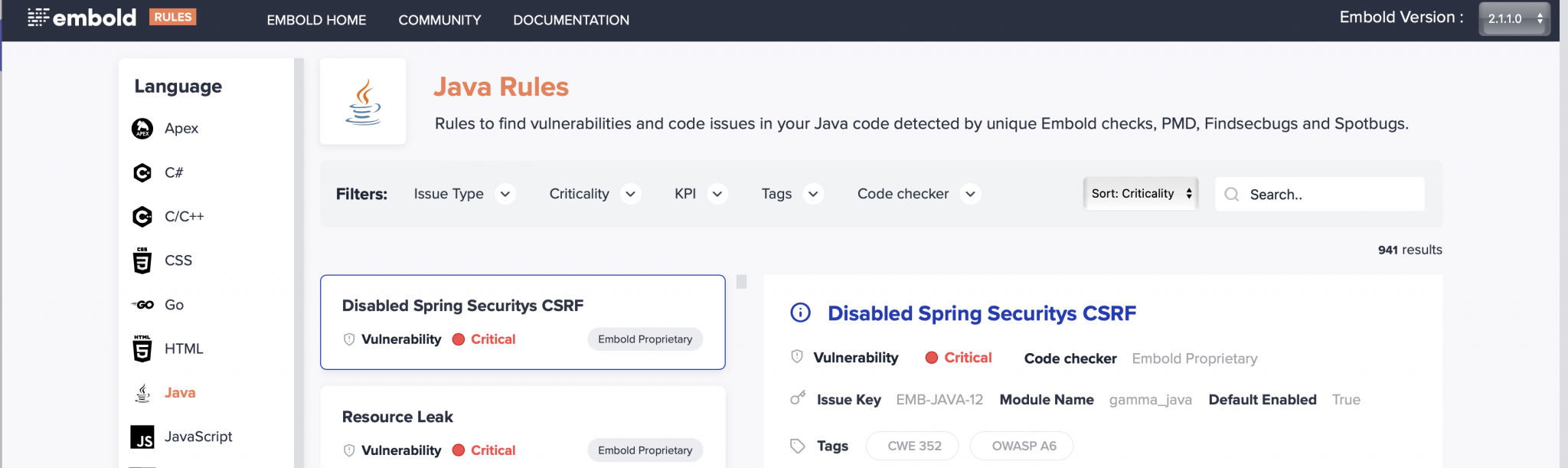The image size is (1568, 468).
Task: Open the Criticality filter dropdown
Action: (593, 195)
